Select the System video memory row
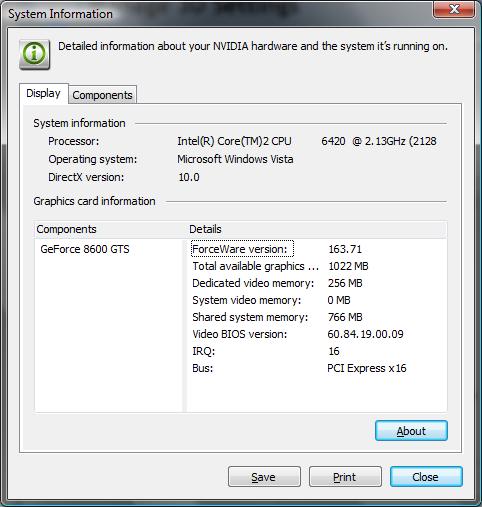Image resolution: width=482 pixels, height=507 pixels. coord(318,300)
